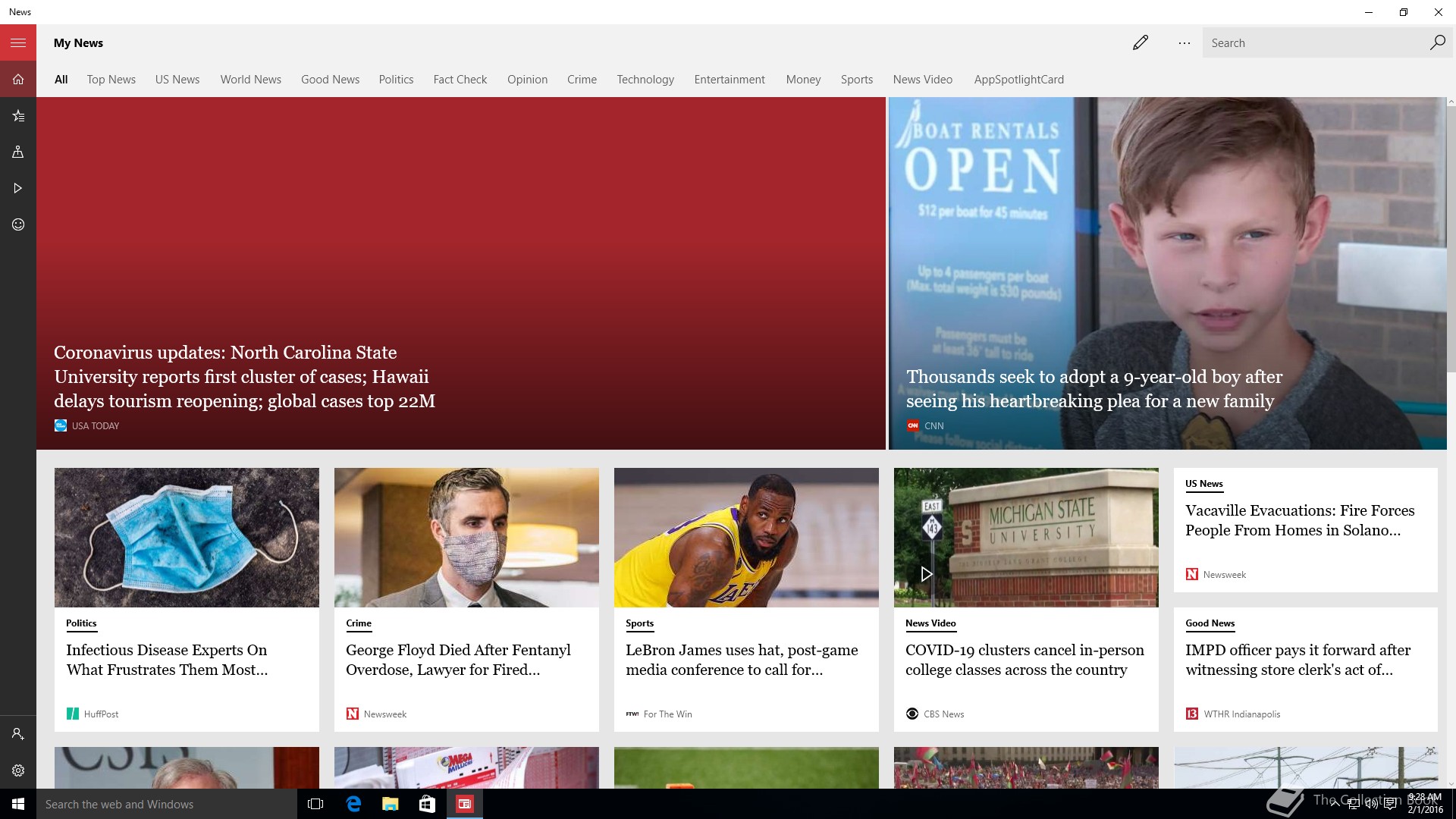This screenshot has height=819, width=1456.
Task: Click the Crime category label on card
Action: [359, 623]
